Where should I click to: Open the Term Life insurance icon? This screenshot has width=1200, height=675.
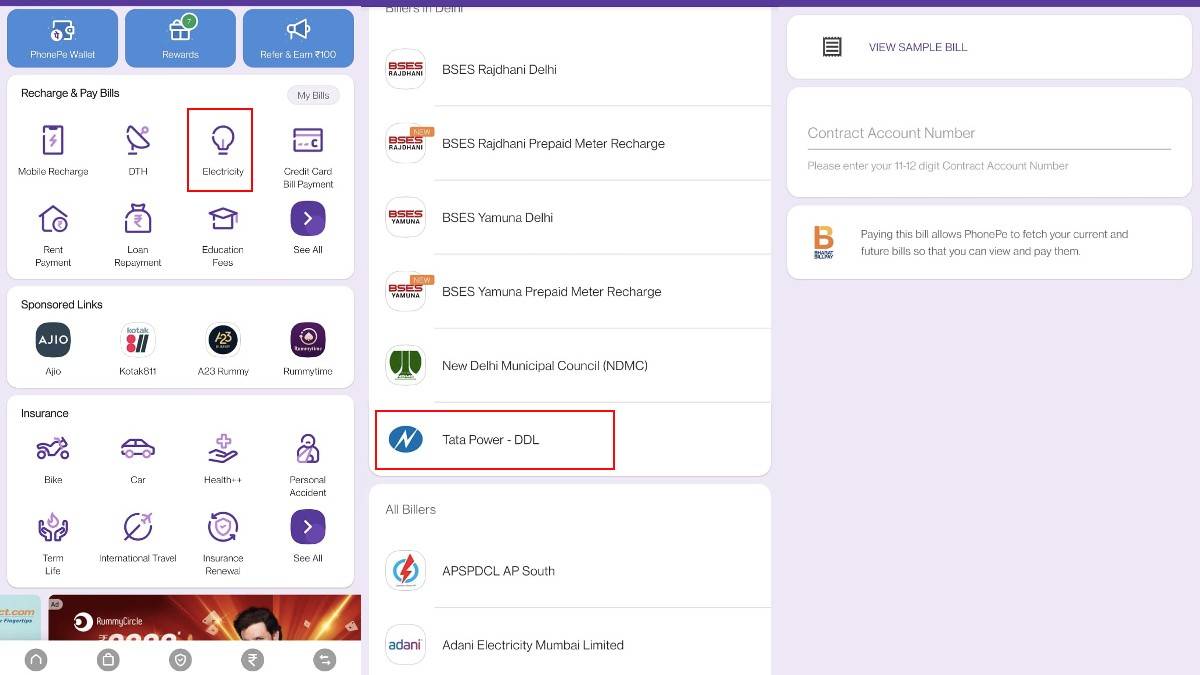tap(52, 526)
